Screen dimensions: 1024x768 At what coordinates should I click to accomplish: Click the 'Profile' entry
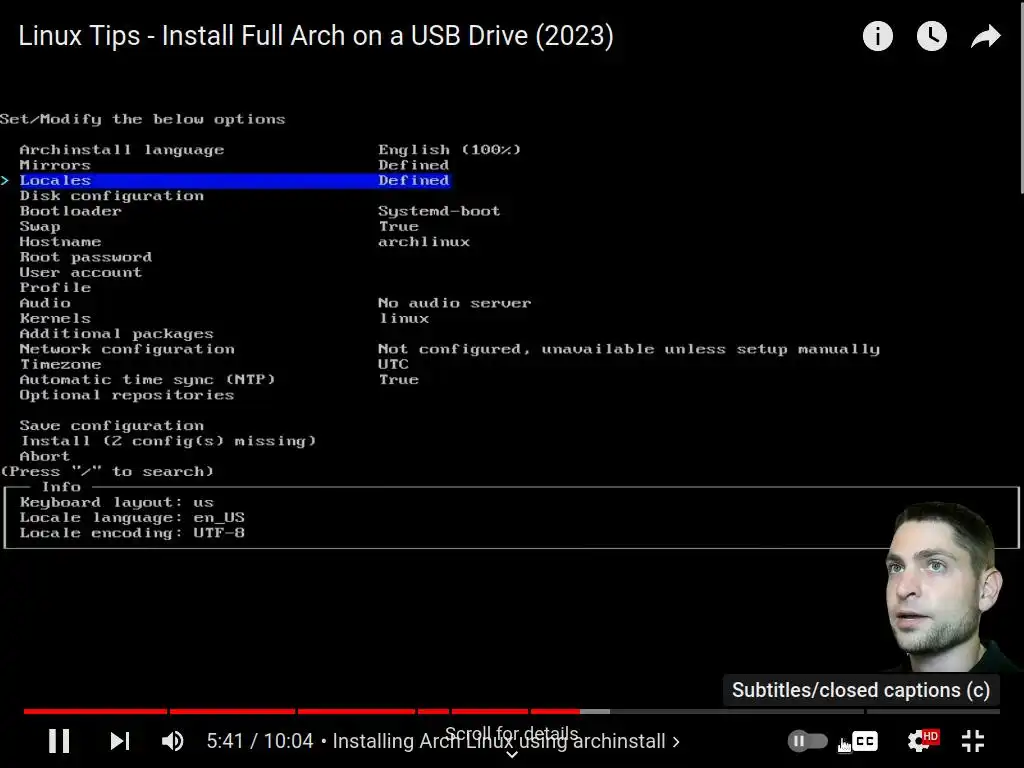55,287
